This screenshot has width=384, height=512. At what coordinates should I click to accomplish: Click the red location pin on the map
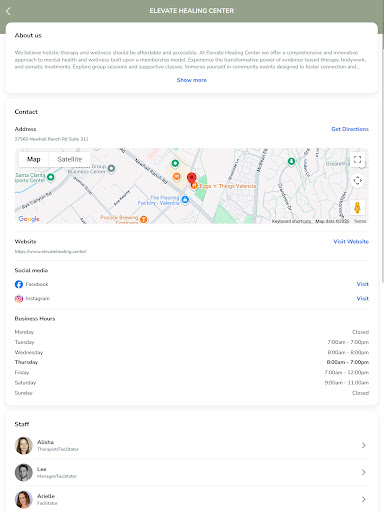tap(191, 178)
